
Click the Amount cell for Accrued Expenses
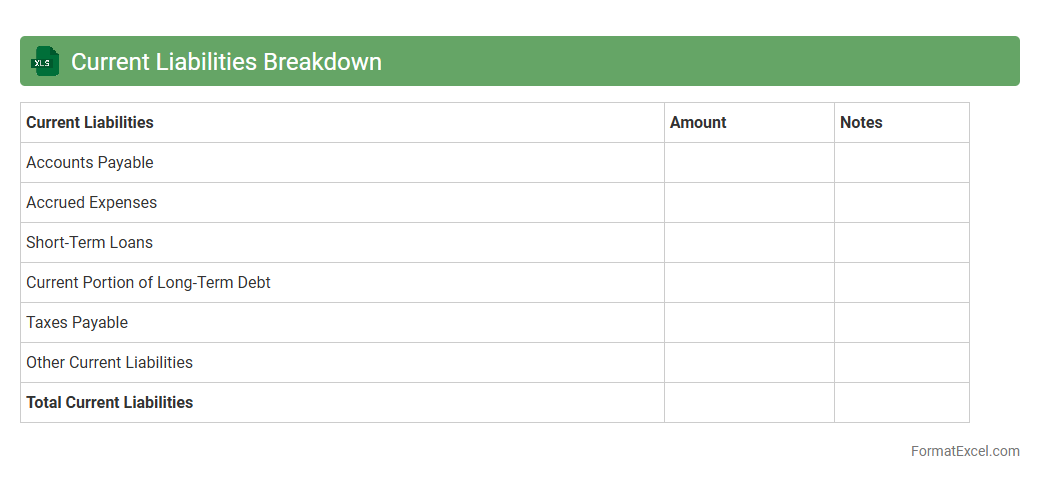749,202
